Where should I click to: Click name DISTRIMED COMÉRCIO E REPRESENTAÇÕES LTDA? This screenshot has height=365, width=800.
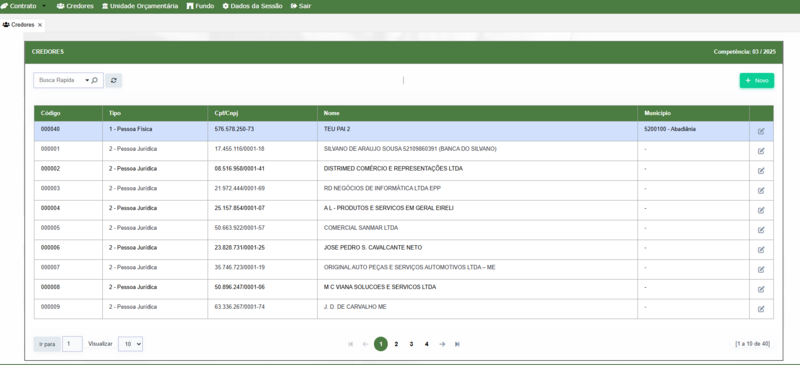tap(393, 168)
